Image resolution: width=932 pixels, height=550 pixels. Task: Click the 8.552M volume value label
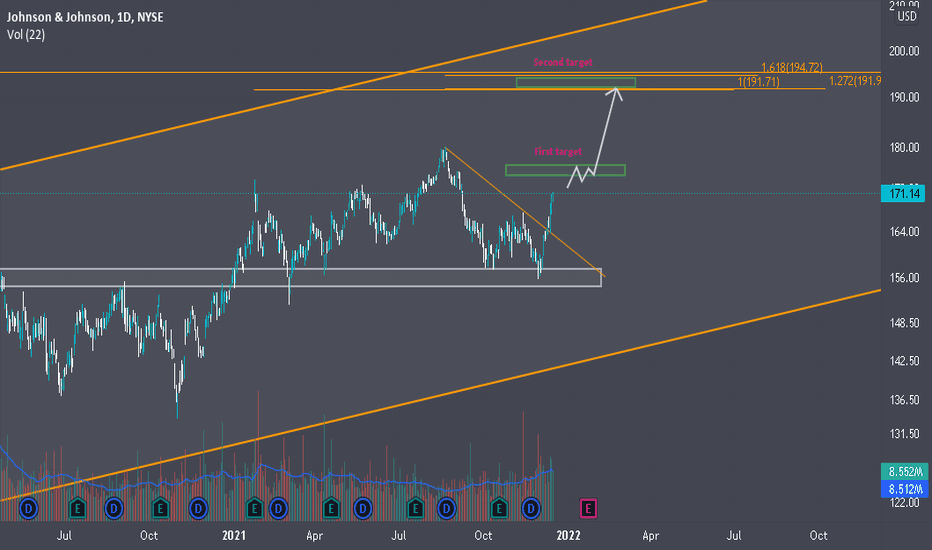905,472
